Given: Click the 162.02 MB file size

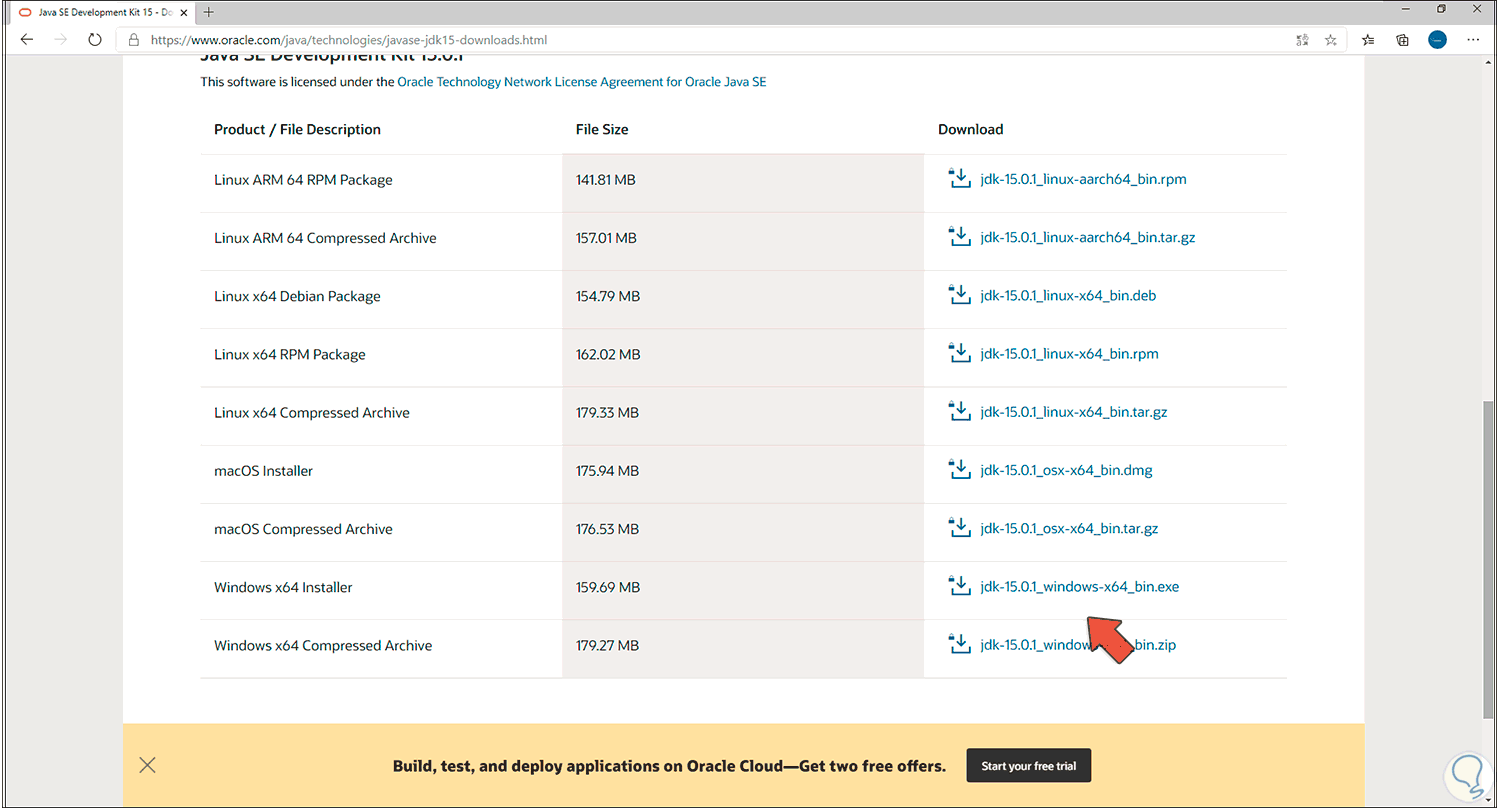Looking at the screenshot, I should coord(608,354).
